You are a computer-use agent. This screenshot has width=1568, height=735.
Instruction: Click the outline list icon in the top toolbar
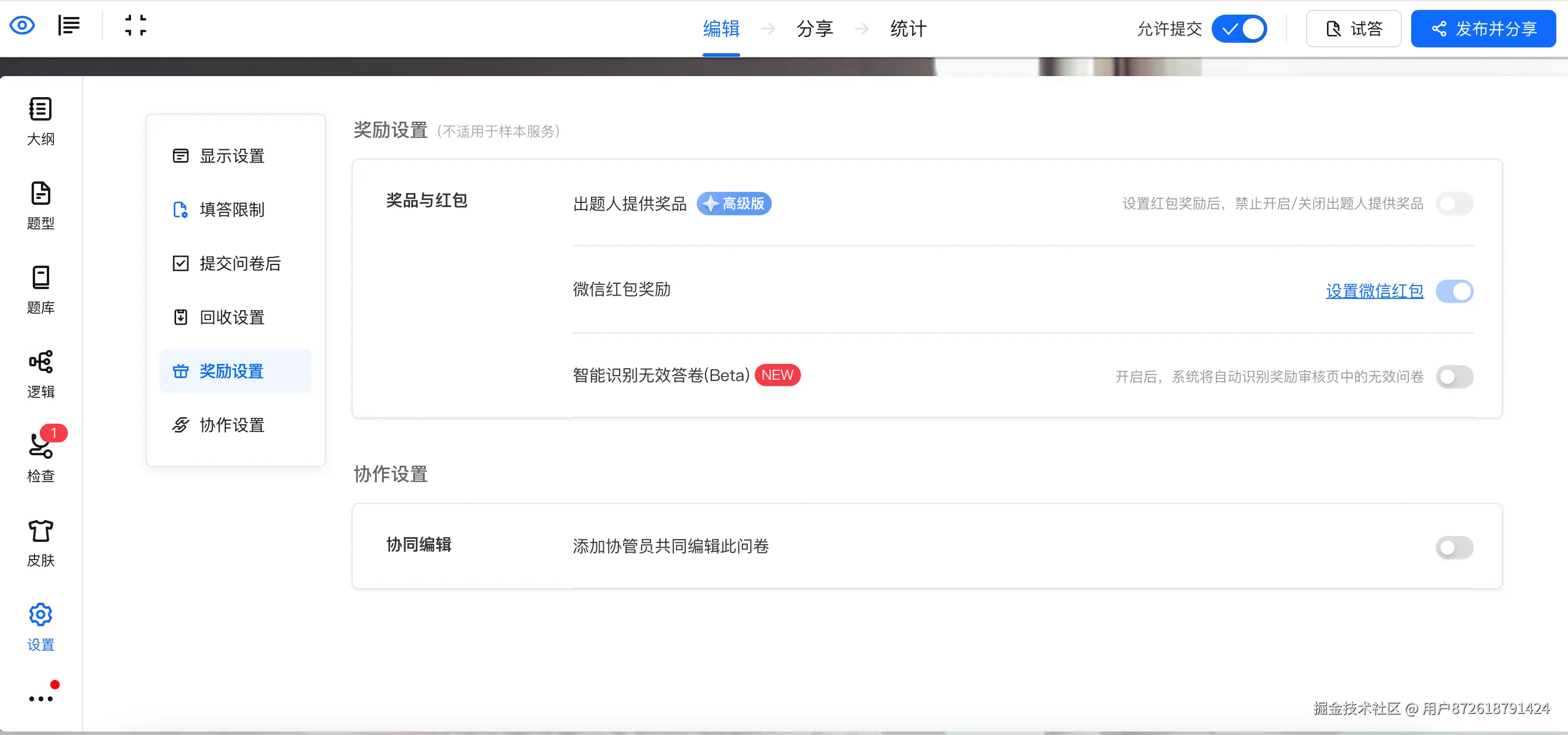coord(69,26)
